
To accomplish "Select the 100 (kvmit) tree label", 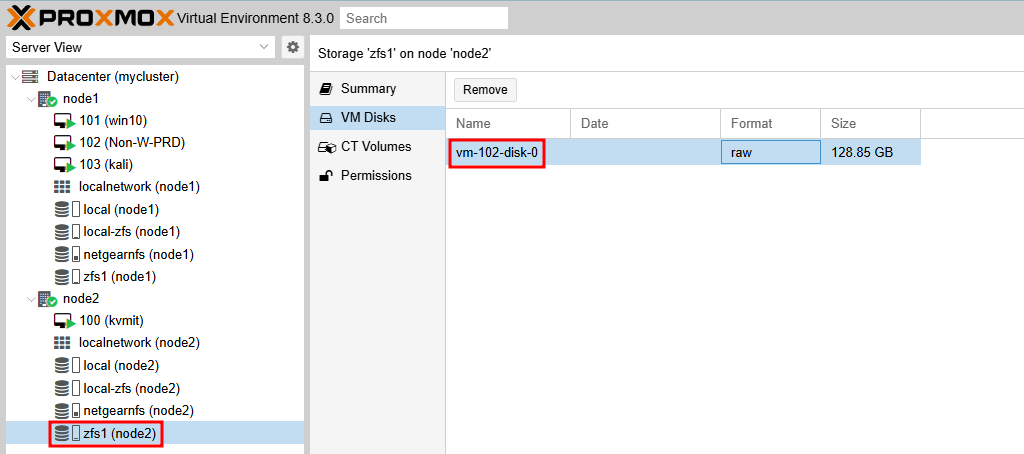I will 112,321.
